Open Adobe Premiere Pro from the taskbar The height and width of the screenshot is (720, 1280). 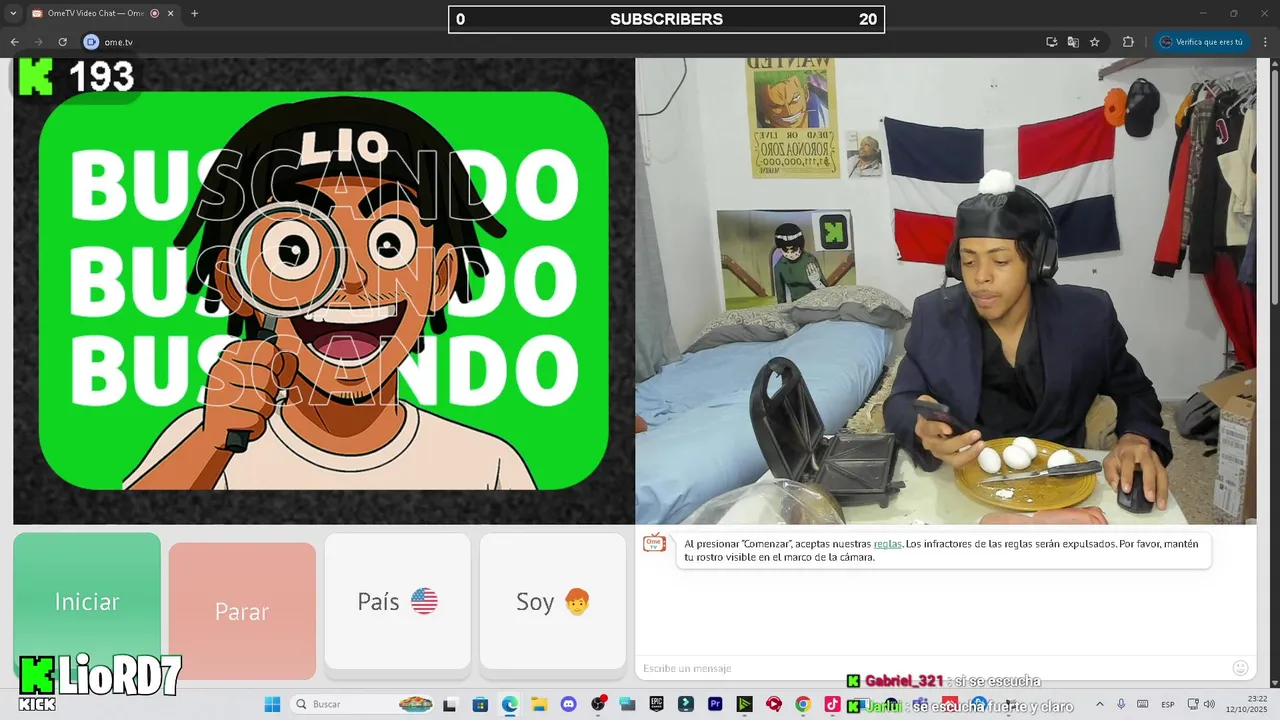click(x=715, y=704)
